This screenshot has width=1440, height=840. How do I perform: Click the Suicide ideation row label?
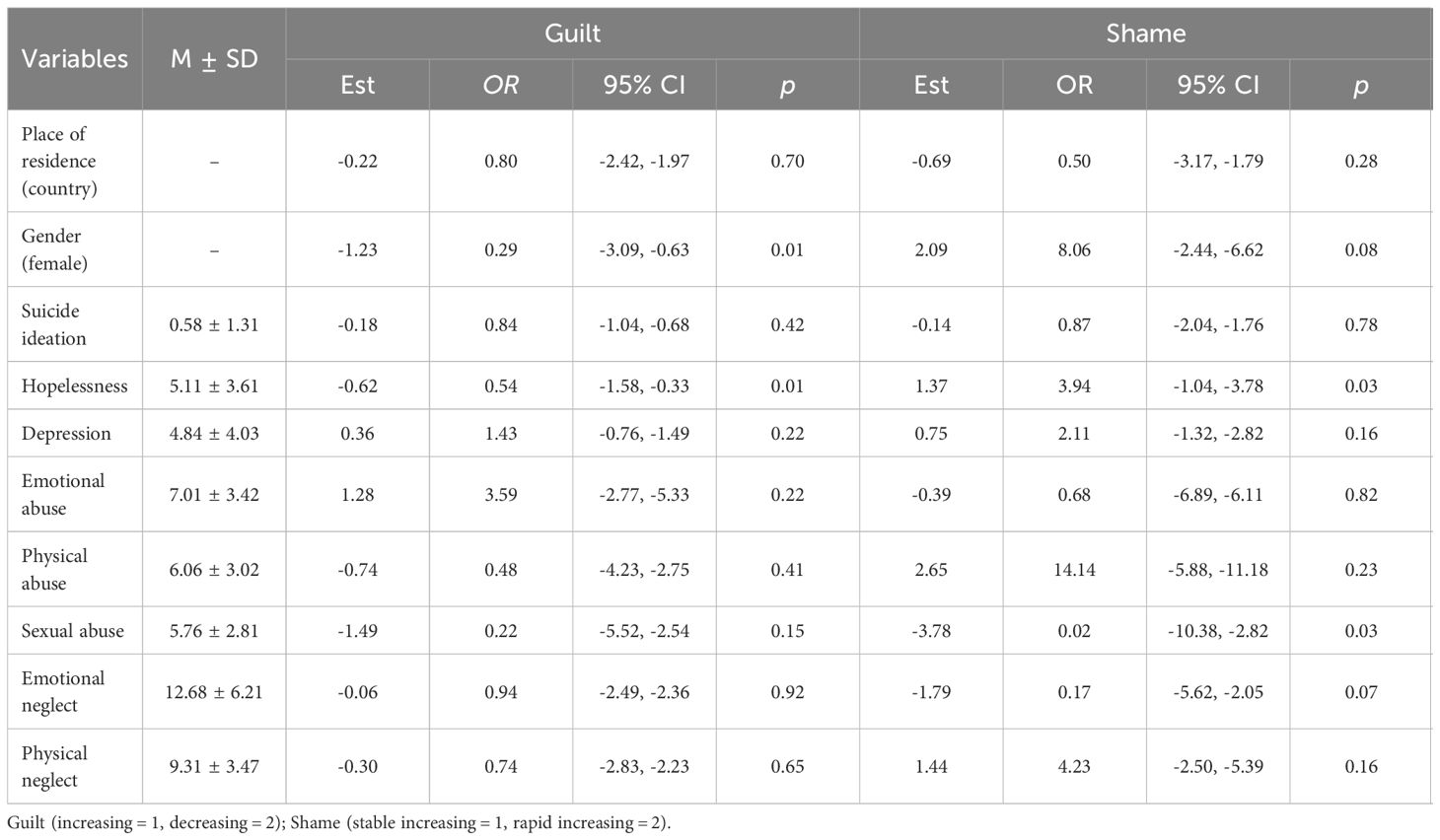tap(53, 324)
